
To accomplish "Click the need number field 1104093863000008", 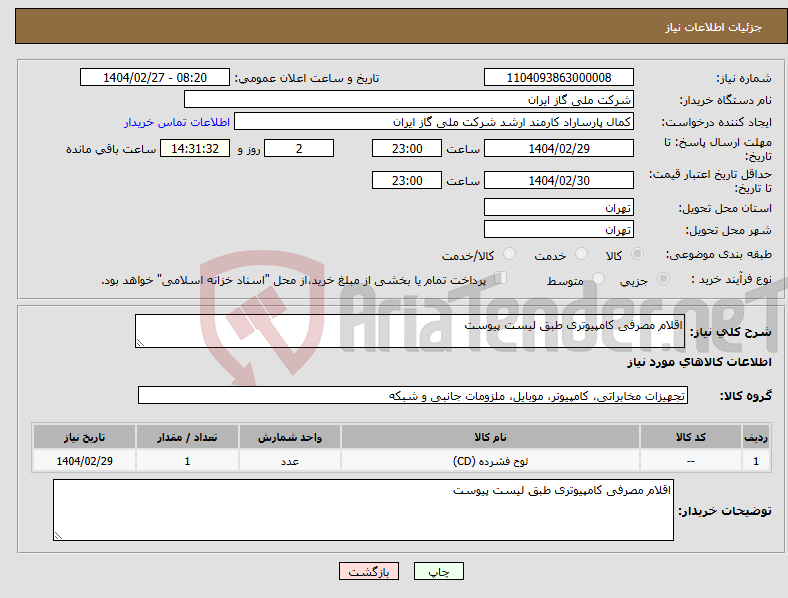I will tap(559, 77).
